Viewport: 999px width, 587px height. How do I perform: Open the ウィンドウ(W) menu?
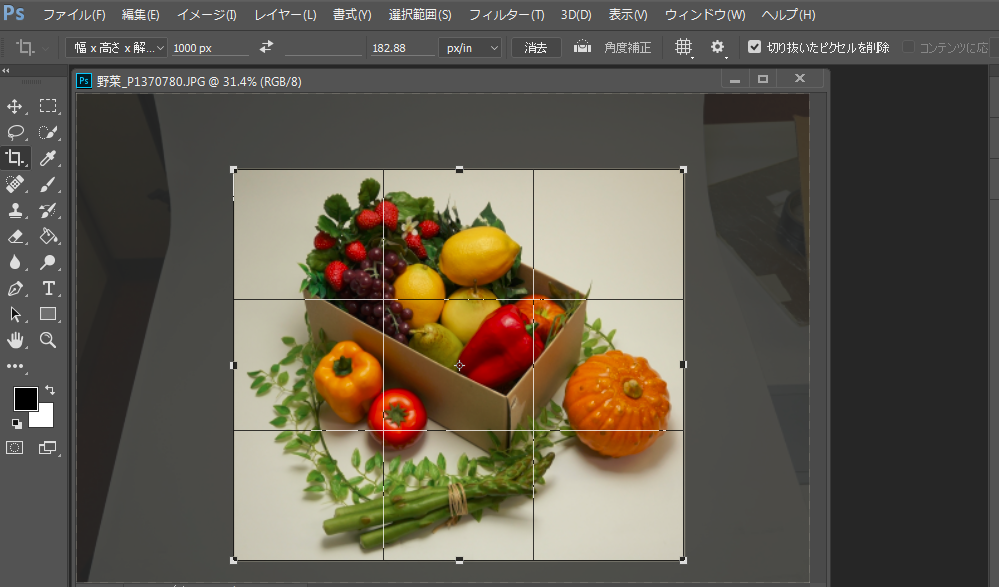705,14
